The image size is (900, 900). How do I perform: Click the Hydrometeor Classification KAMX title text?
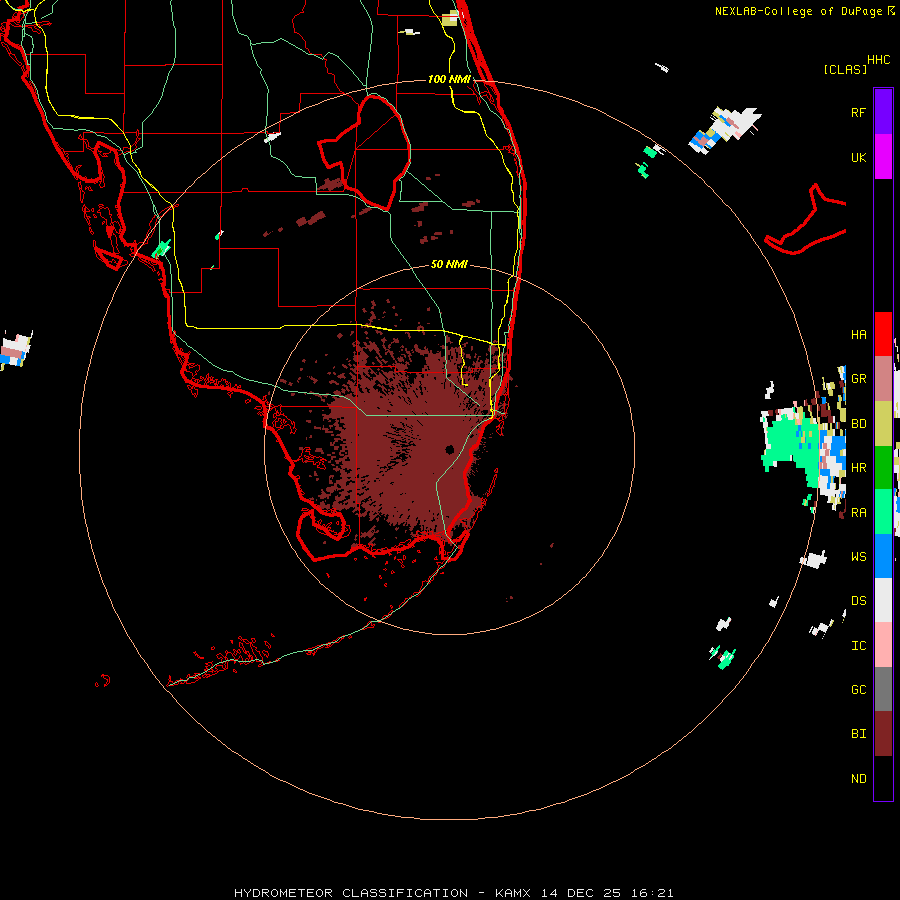coord(453,893)
